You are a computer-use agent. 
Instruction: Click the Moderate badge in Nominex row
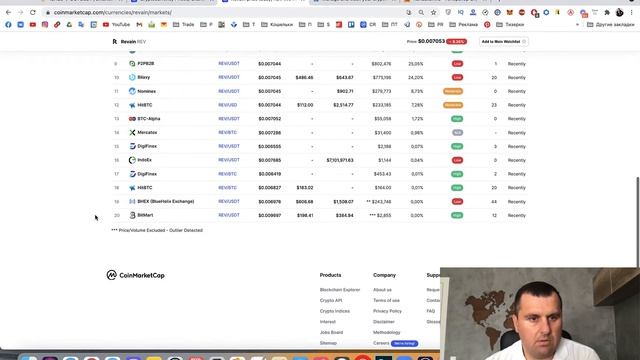[453, 91]
